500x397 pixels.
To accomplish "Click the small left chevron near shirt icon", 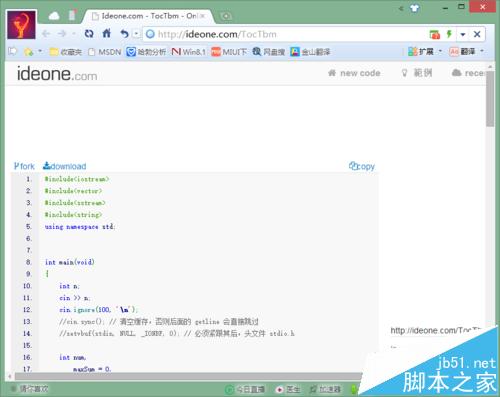I will (x=401, y=8).
